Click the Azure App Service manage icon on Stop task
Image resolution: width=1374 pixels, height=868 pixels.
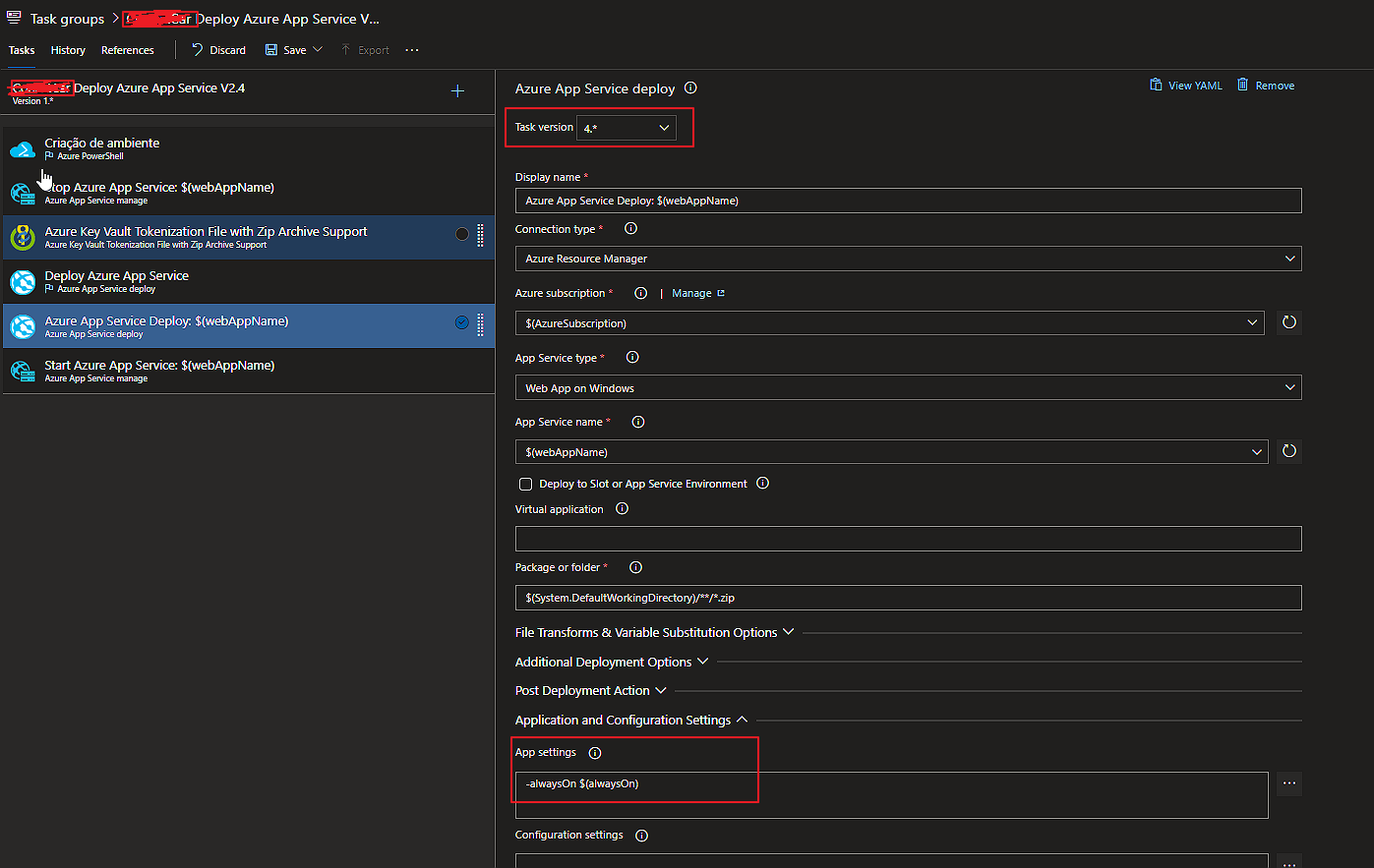22,194
